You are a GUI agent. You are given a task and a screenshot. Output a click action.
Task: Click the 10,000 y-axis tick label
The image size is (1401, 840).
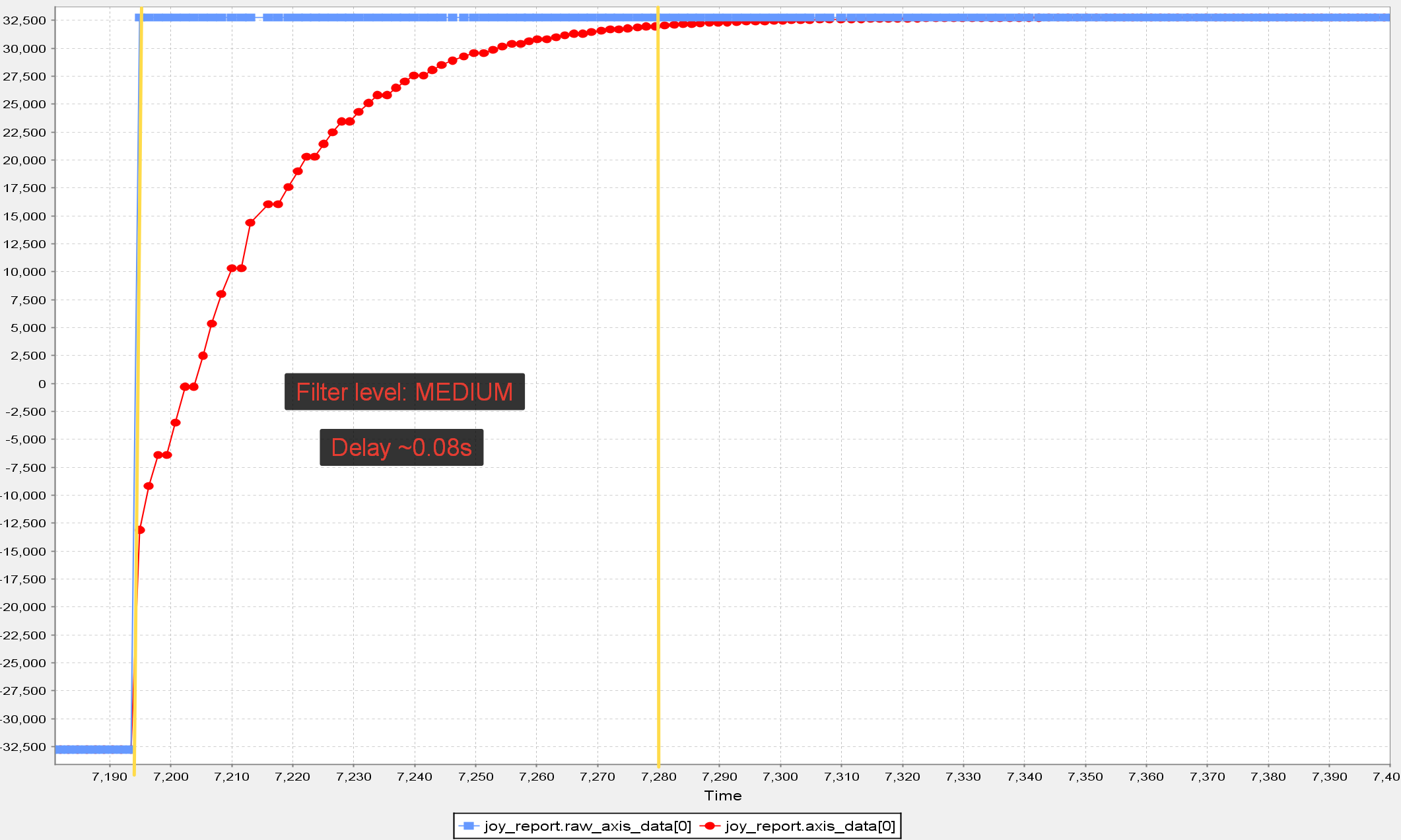(24, 272)
